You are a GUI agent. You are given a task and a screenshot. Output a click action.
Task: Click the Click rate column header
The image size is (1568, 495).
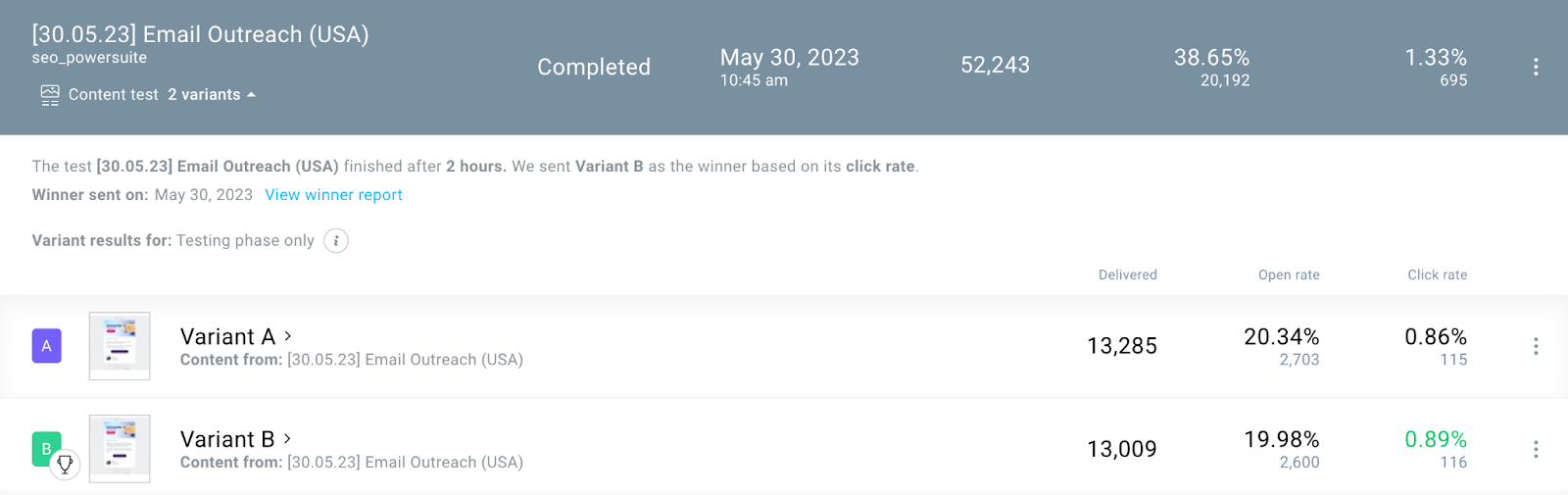[x=1438, y=275]
